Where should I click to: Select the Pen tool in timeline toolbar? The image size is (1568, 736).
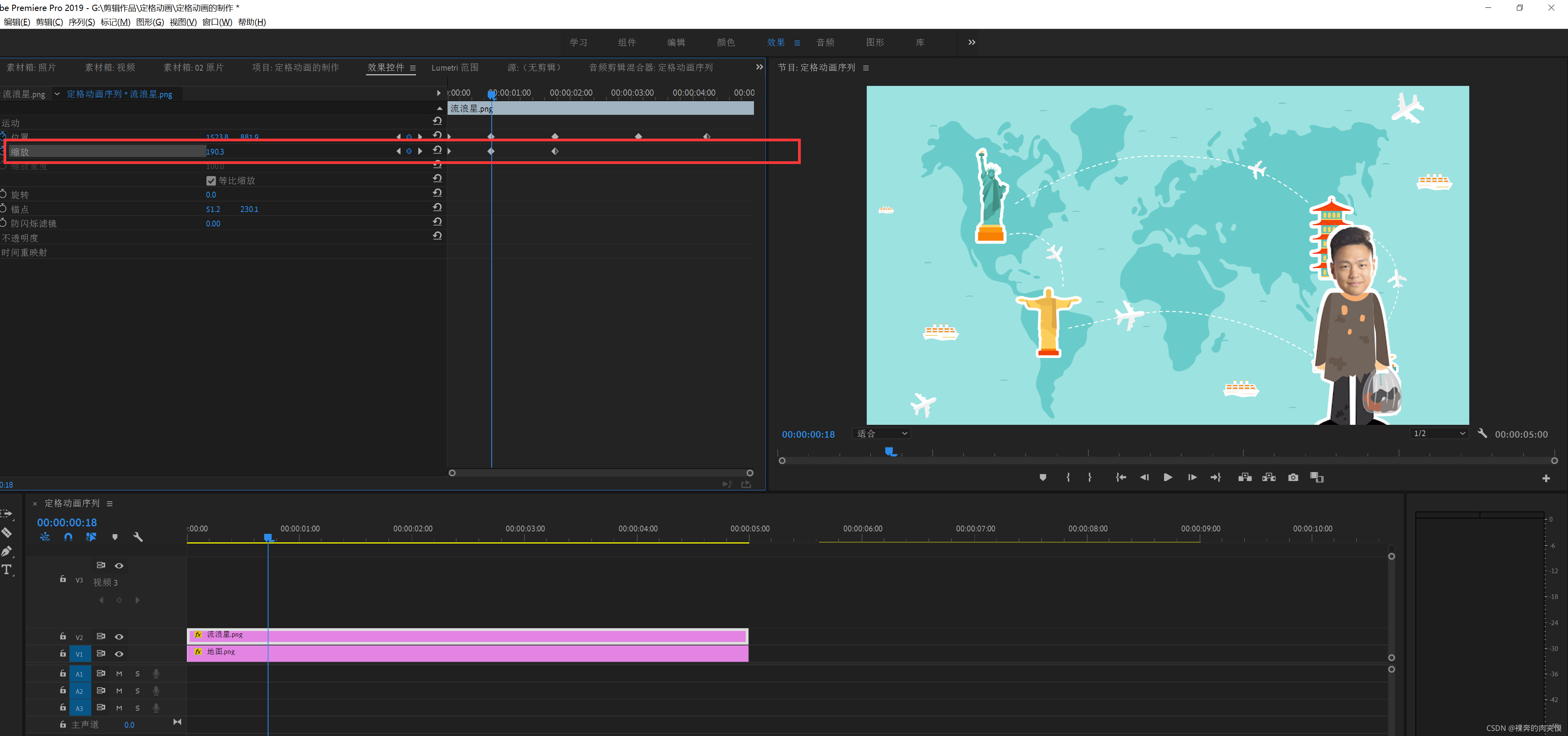pos(7,551)
